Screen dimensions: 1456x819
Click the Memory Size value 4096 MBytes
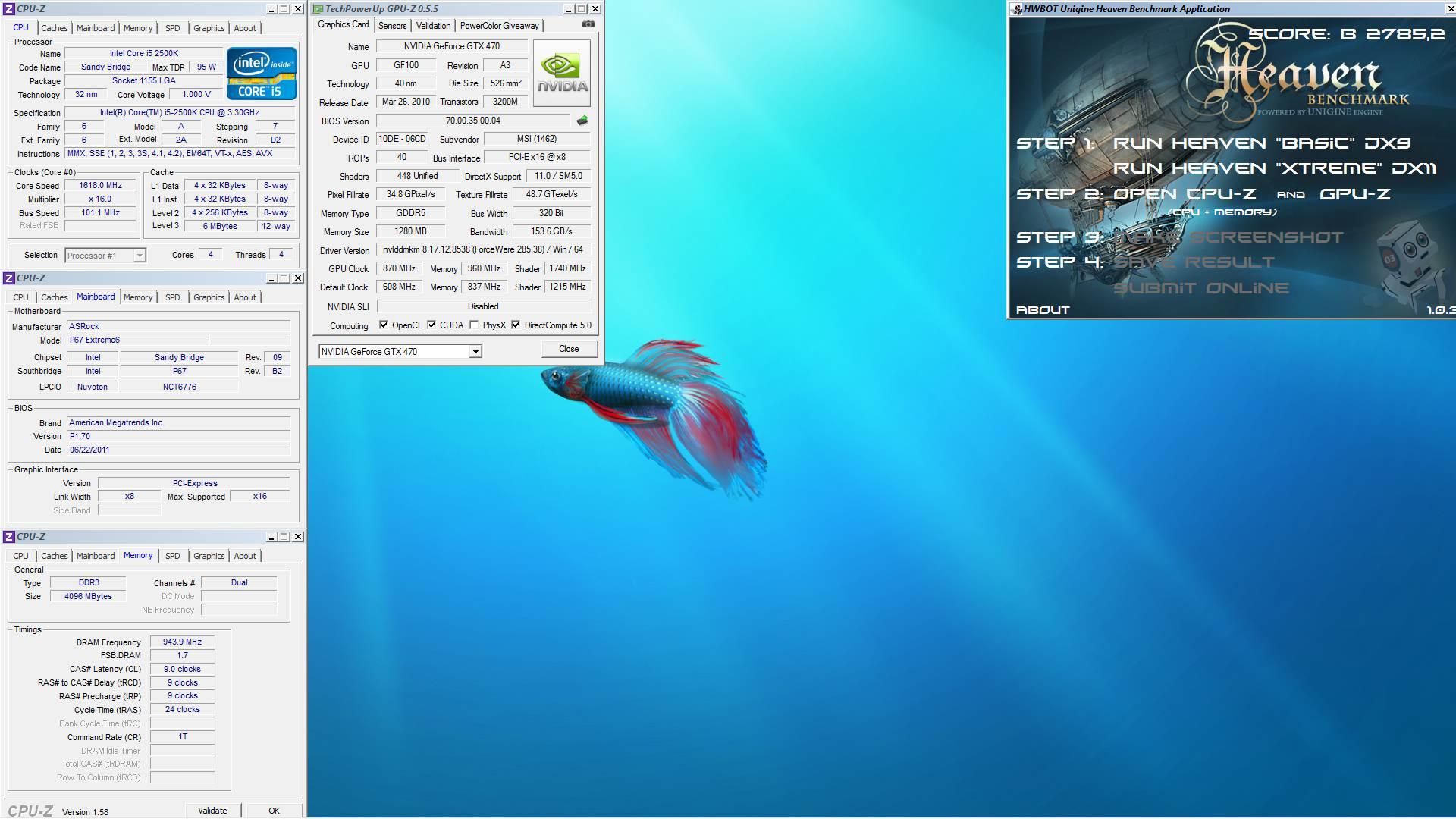(88, 597)
